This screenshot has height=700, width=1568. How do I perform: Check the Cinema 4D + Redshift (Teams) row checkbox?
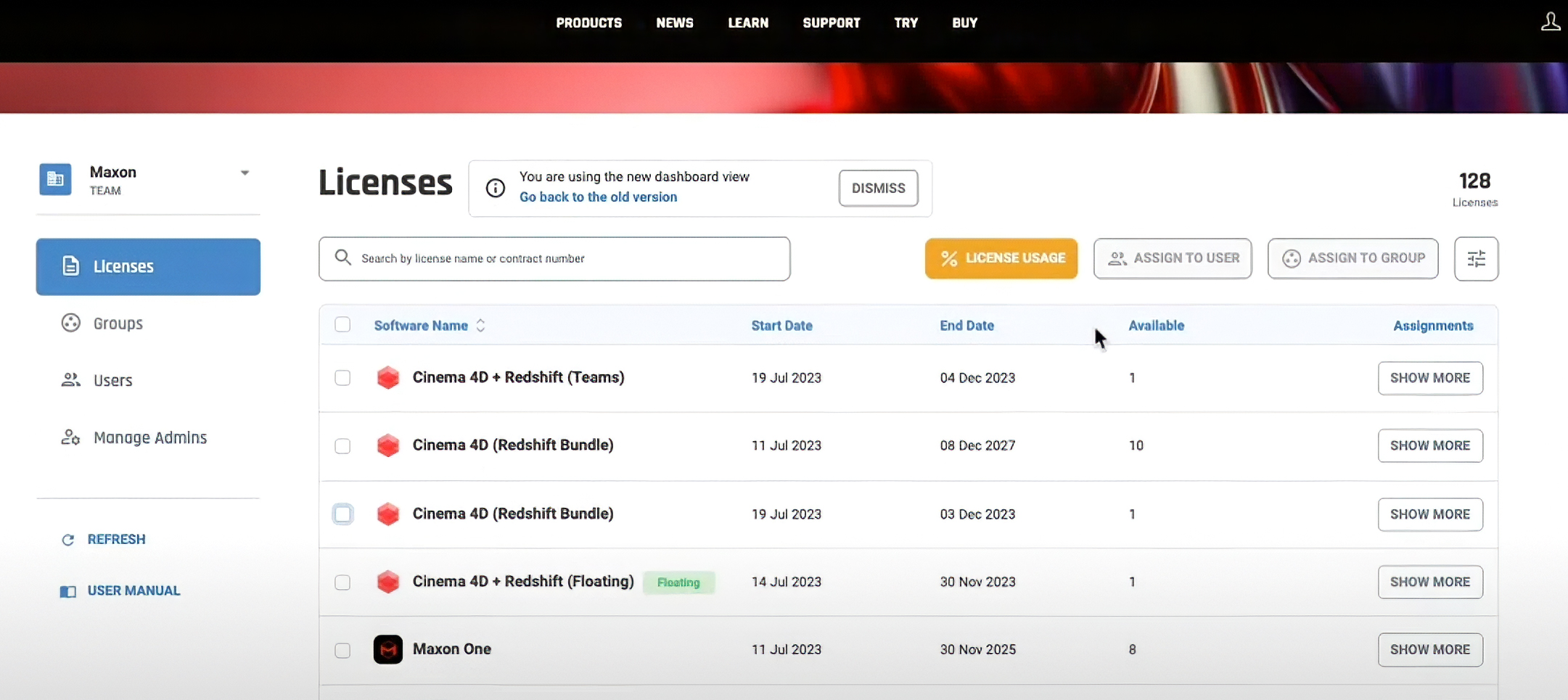coord(342,378)
